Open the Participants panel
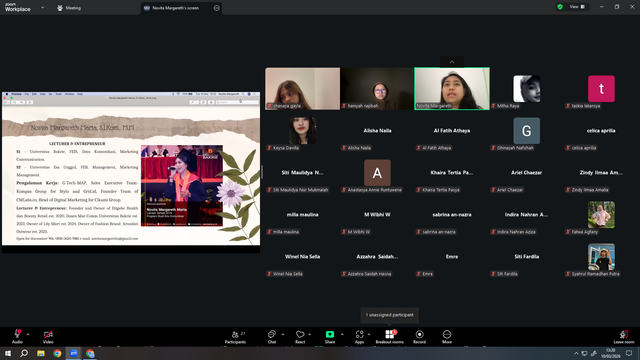 (x=236, y=337)
